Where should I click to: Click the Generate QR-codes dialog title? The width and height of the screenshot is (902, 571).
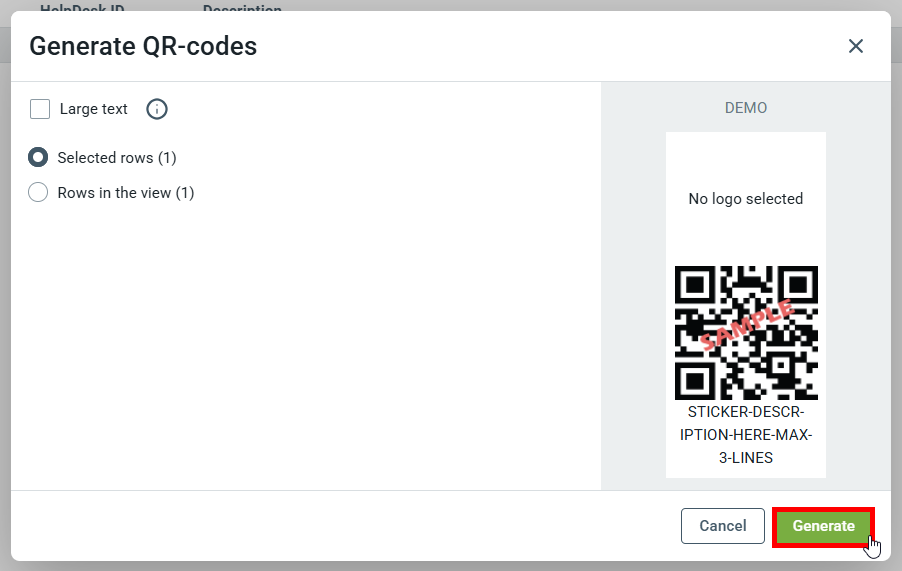[x=143, y=46]
